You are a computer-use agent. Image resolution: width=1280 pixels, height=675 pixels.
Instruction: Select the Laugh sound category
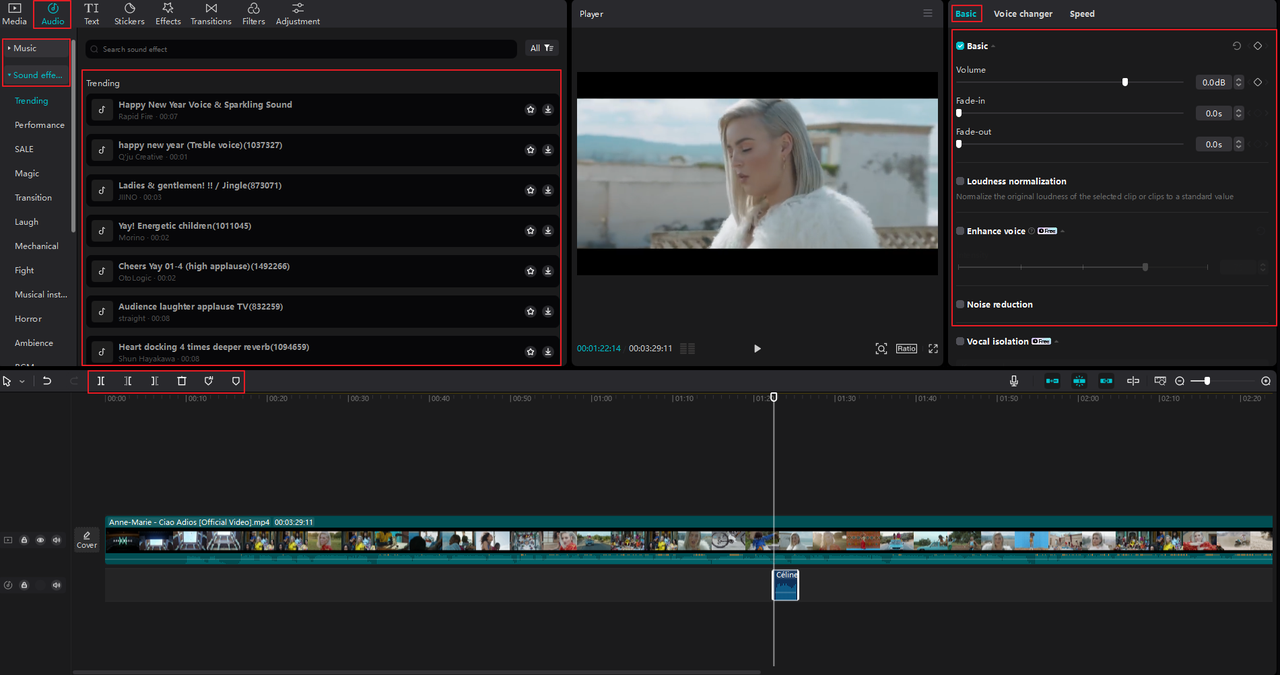point(27,222)
